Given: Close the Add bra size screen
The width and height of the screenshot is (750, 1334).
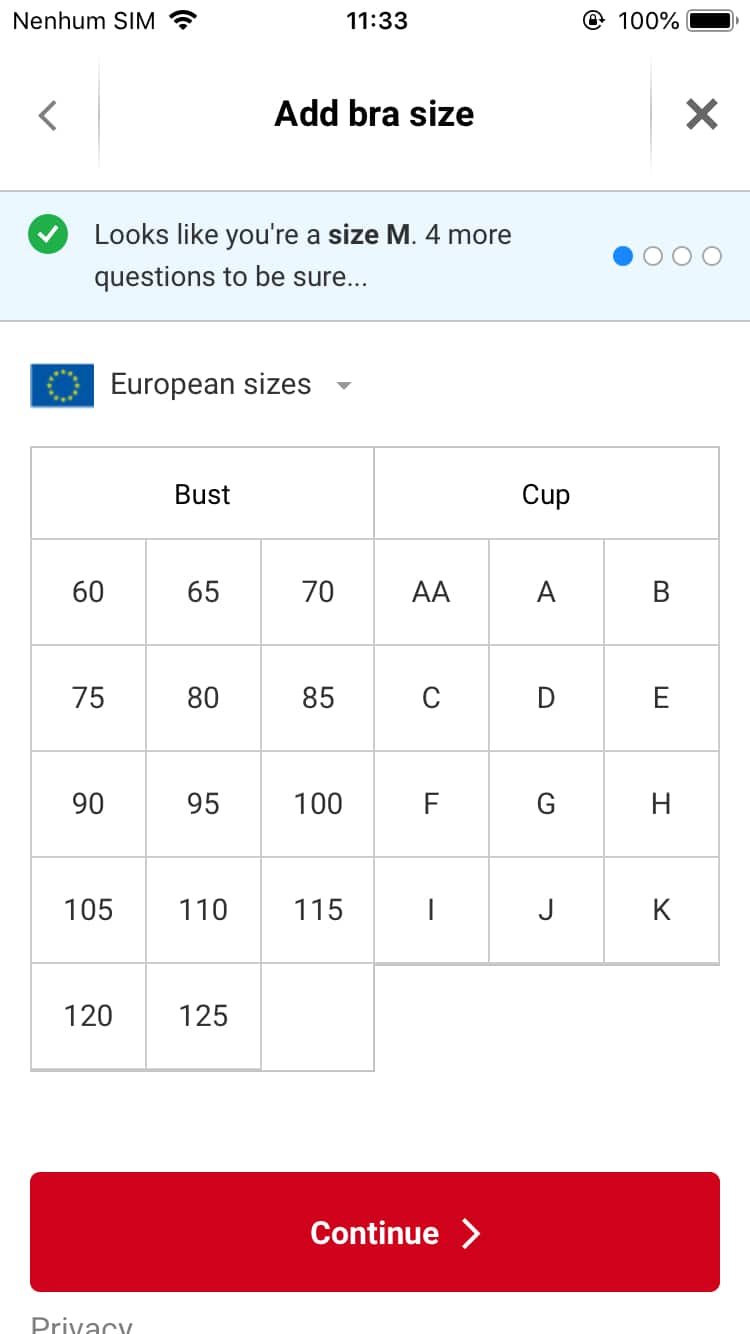Looking at the screenshot, I should (701, 115).
